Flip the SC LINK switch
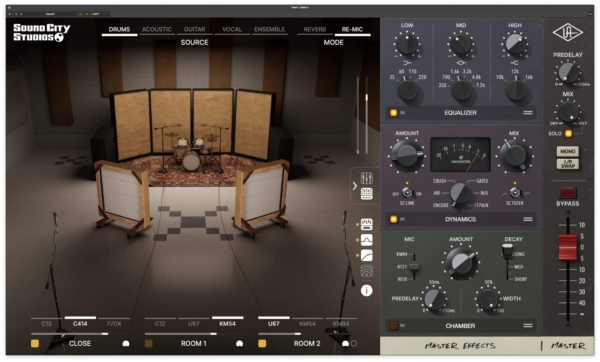The image size is (600, 362). tap(407, 192)
